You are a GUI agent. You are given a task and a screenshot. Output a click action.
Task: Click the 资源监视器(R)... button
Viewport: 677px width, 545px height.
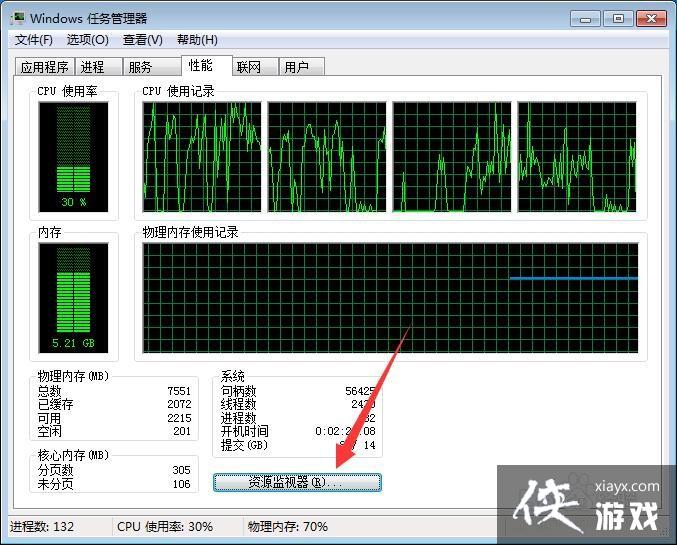(297, 482)
